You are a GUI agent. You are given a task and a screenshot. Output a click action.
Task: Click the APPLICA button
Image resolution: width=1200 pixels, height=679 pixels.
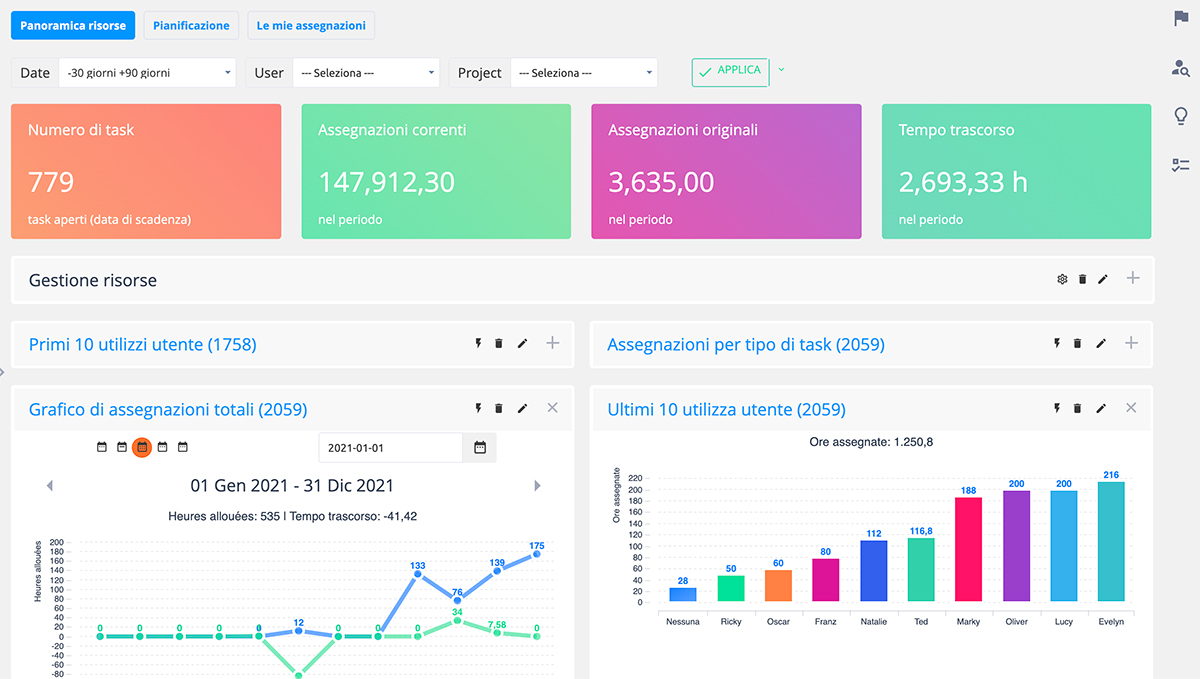coord(730,72)
